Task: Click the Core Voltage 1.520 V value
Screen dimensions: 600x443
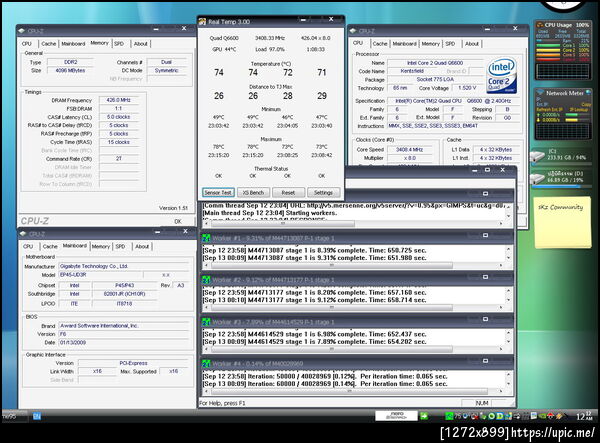Action: [466, 88]
